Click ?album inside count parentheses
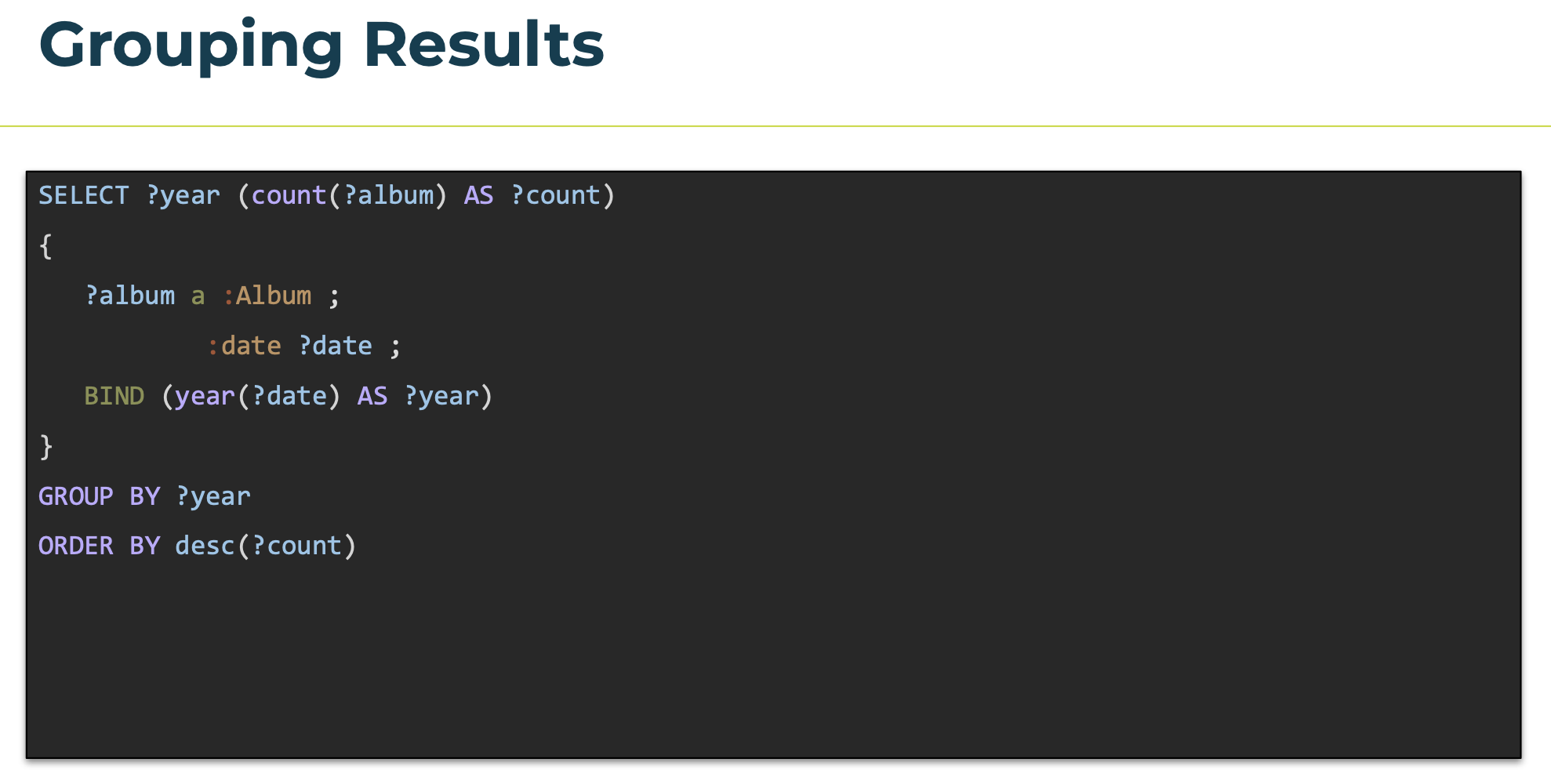 [389, 195]
